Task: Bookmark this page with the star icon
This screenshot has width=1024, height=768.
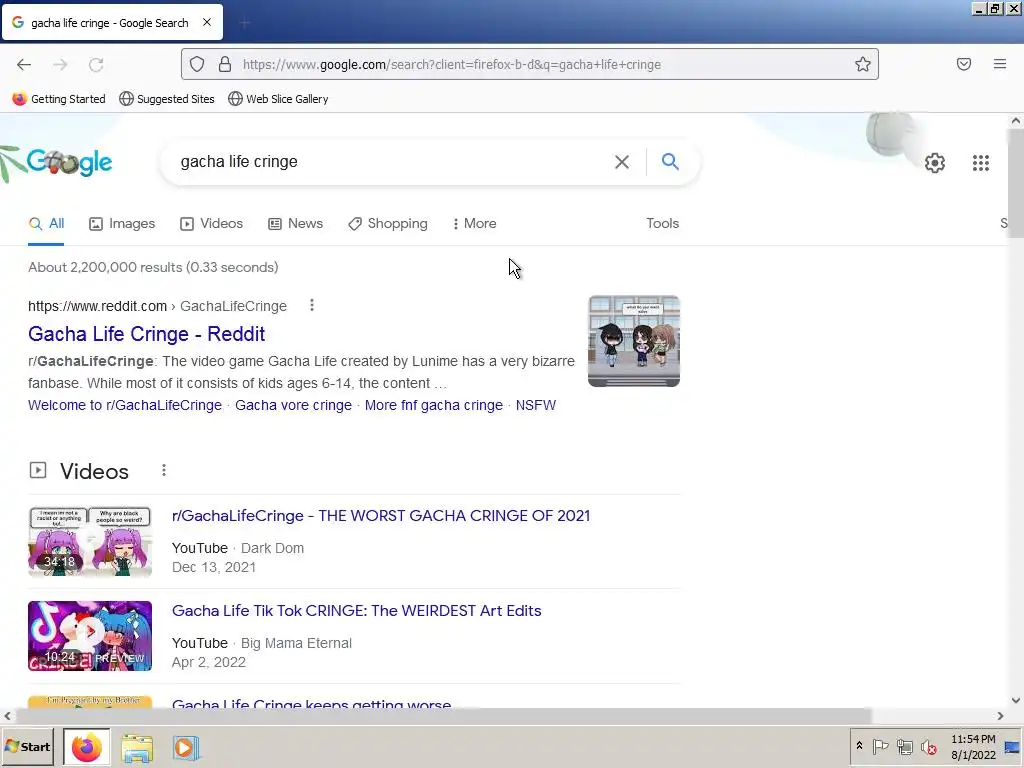Action: click(863, 64)
